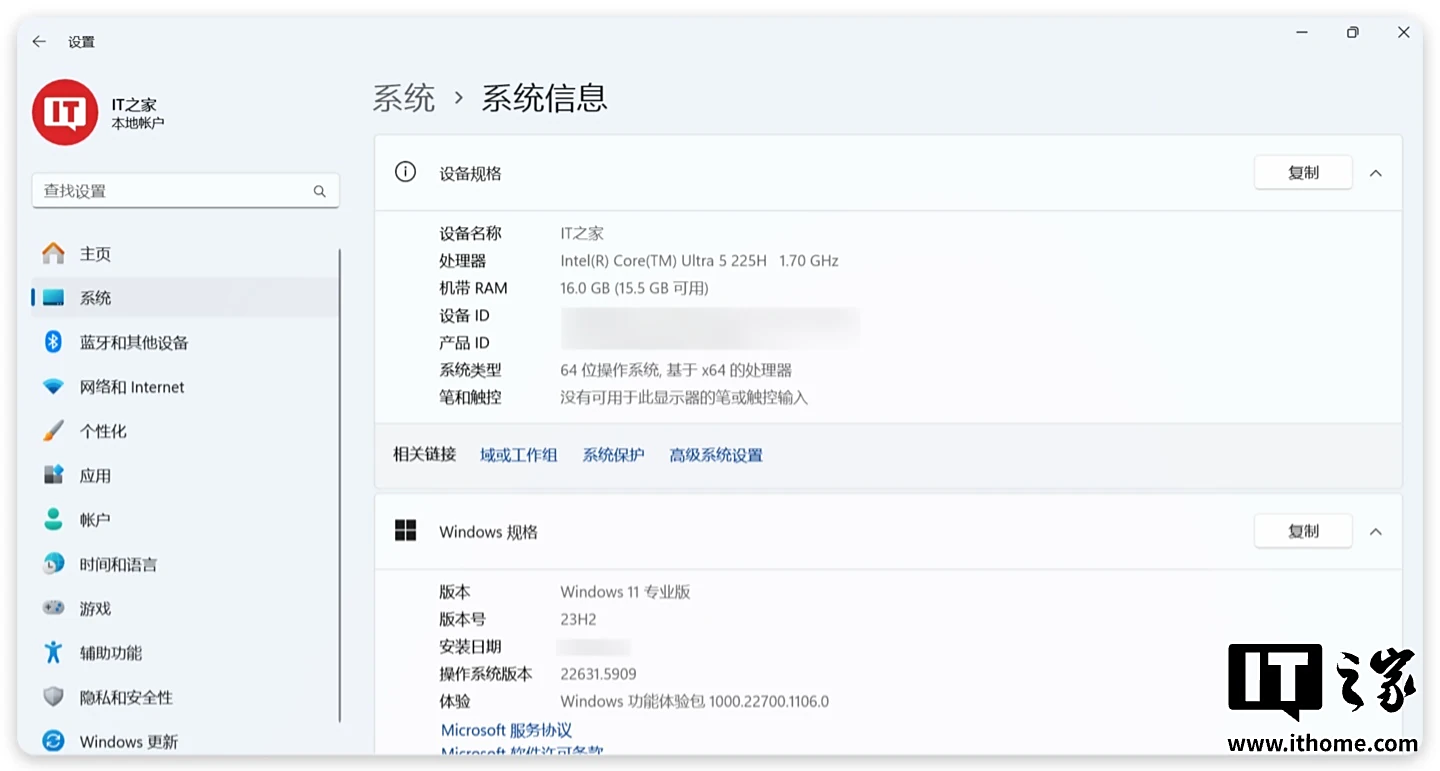The width and height of the screenshot is (1440, 771).
Task: Click the search magnifier icon
Action: [319, 191]
